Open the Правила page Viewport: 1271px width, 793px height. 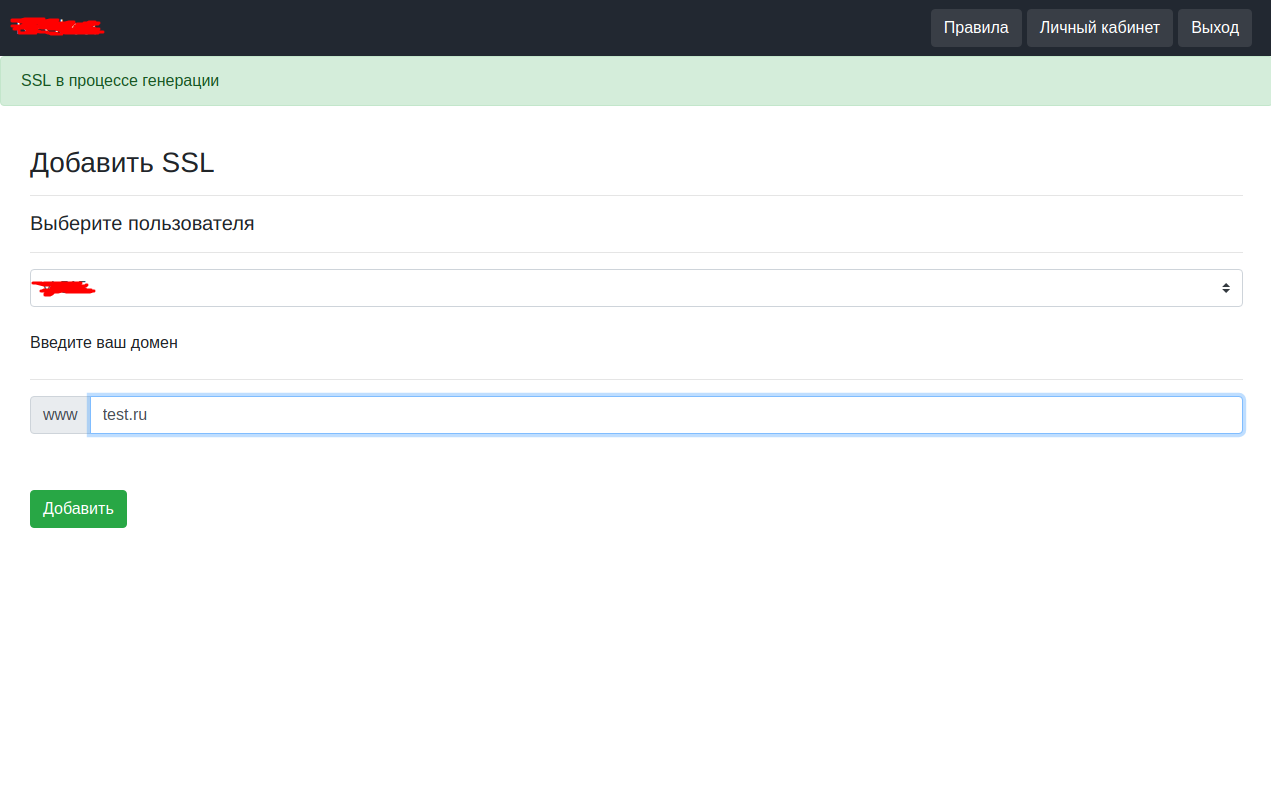[x=975, y=28]
